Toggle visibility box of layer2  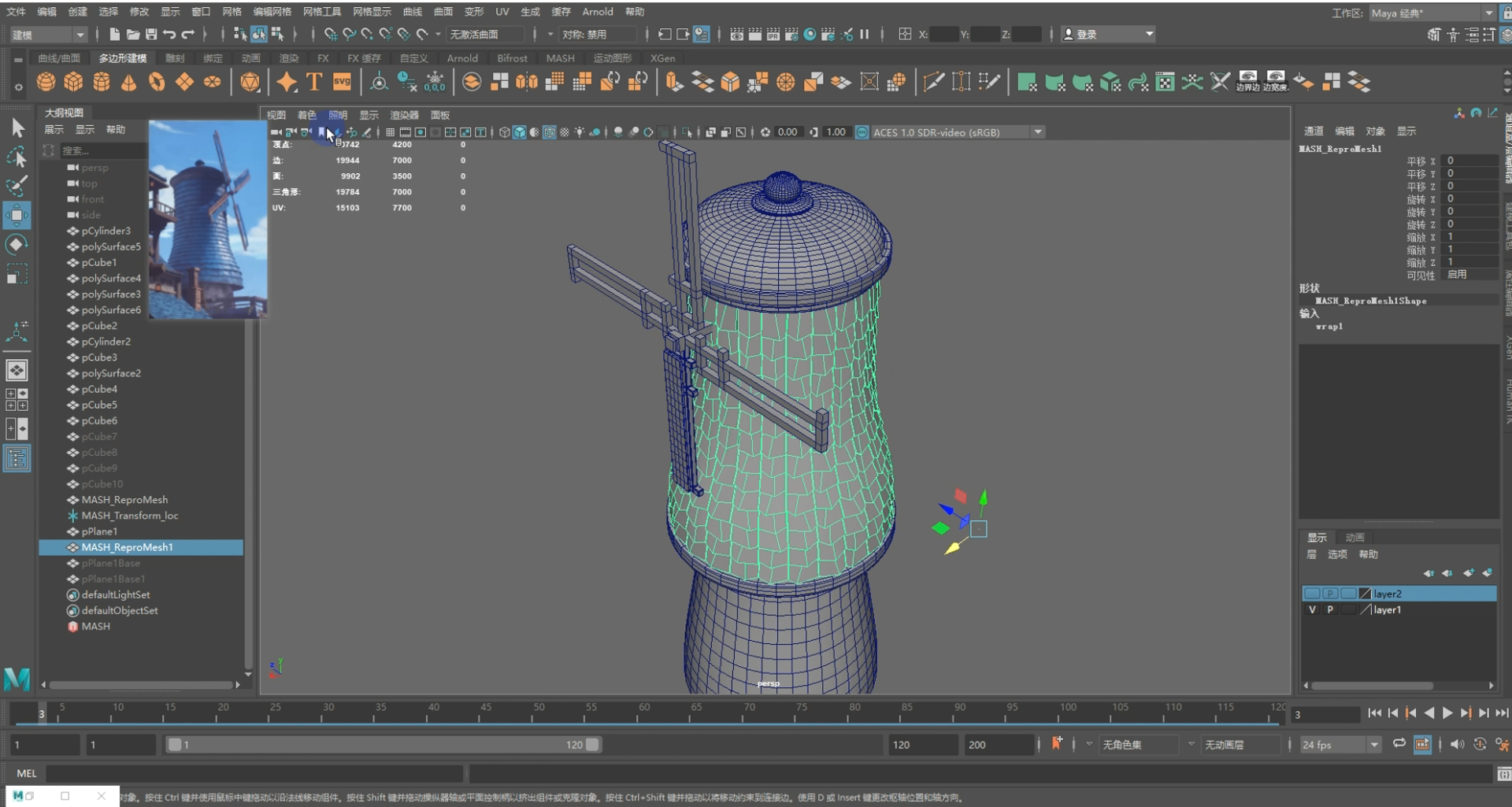(1312, 594)
